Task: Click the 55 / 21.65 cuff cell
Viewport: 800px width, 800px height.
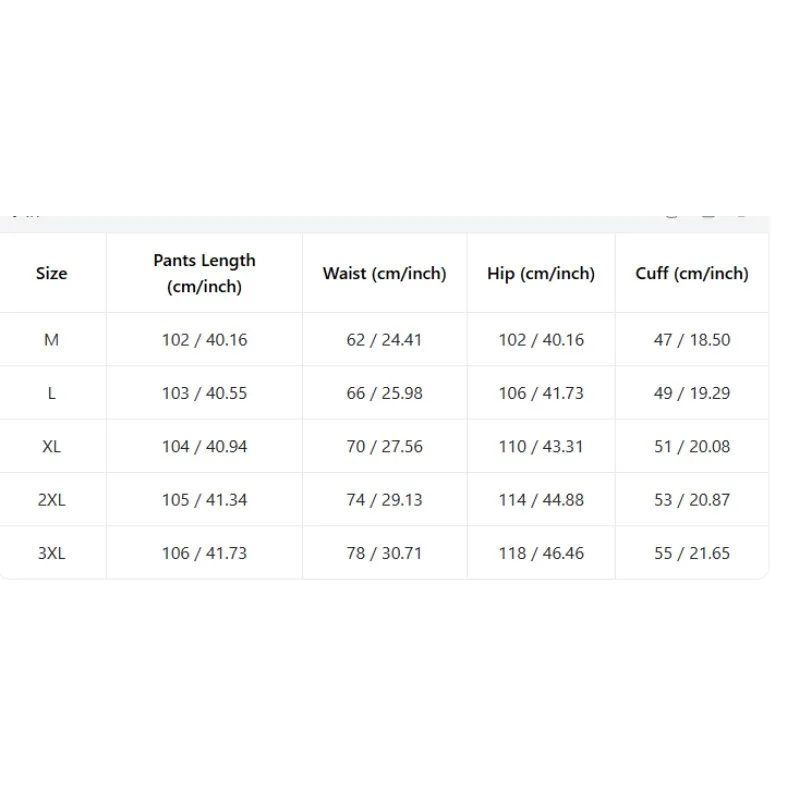Action: click(692, 553)
